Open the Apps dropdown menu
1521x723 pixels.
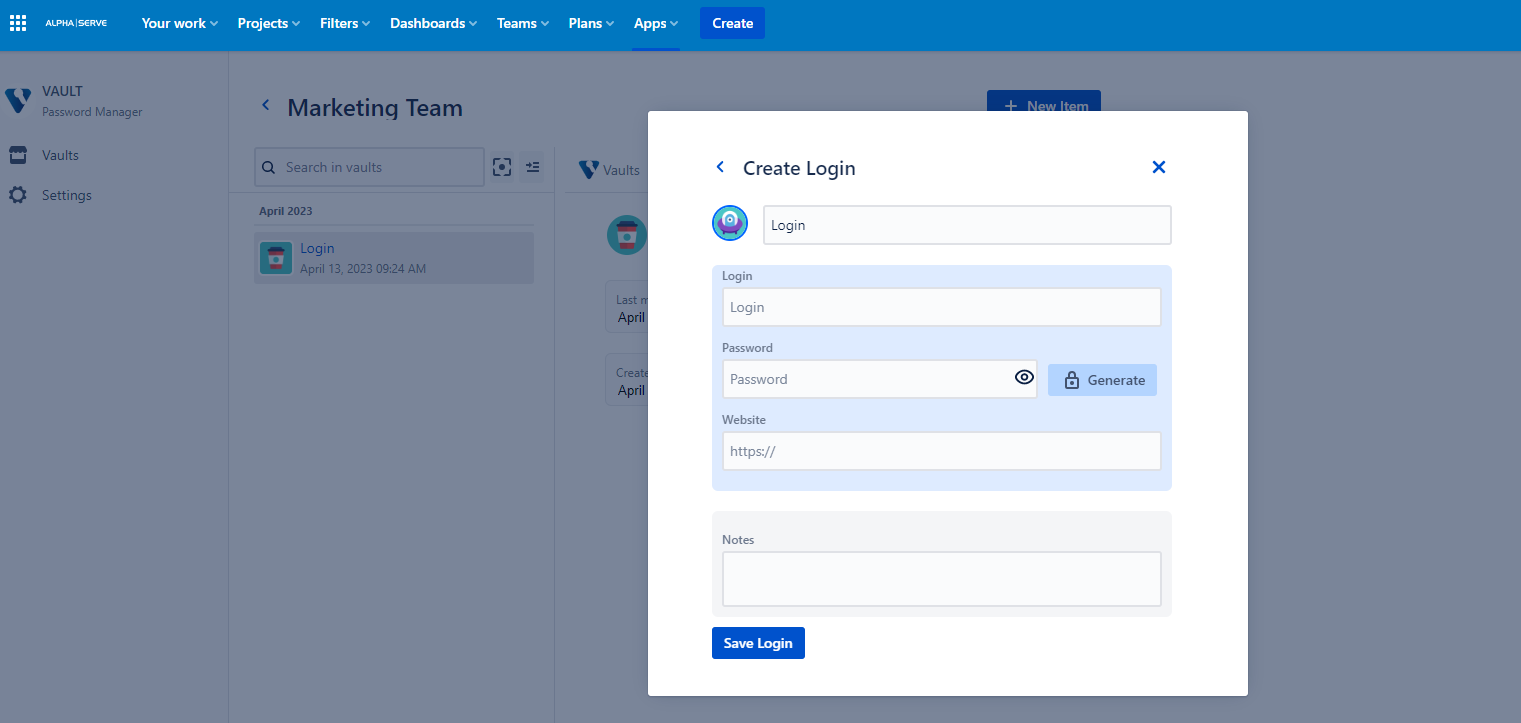[654, 23]
